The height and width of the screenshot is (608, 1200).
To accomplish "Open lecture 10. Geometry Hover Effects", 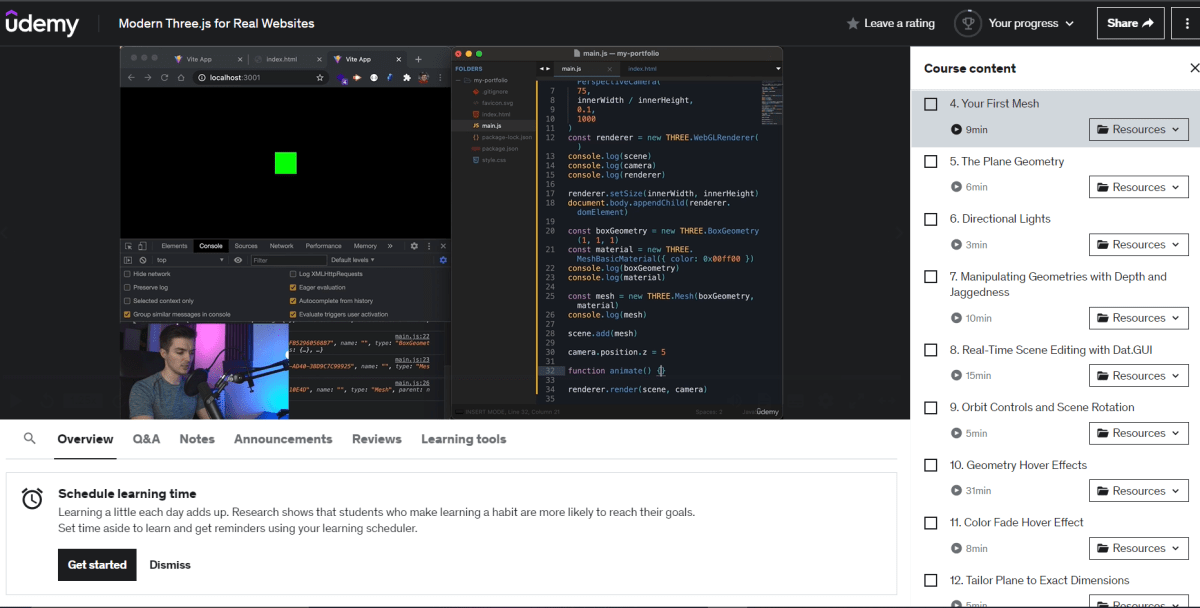I will 1018,465.
